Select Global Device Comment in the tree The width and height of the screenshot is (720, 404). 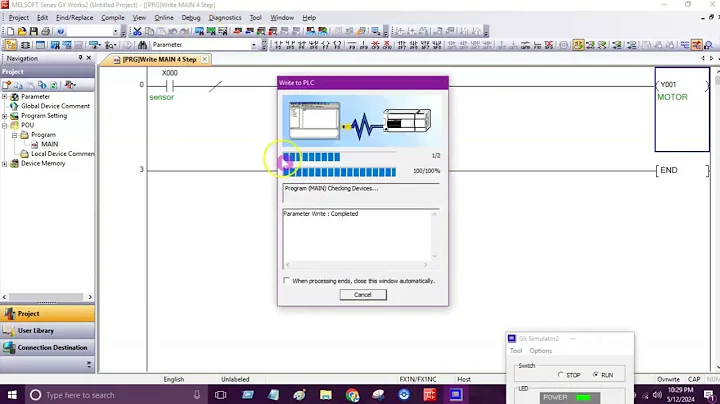click(56, 106)
